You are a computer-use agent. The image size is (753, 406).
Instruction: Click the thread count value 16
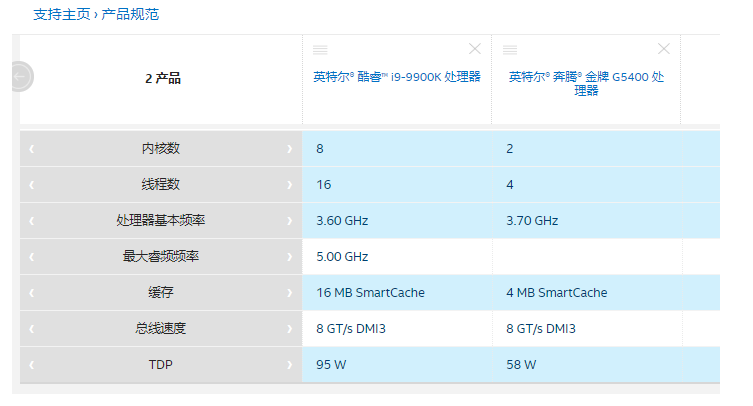(324, 185)
